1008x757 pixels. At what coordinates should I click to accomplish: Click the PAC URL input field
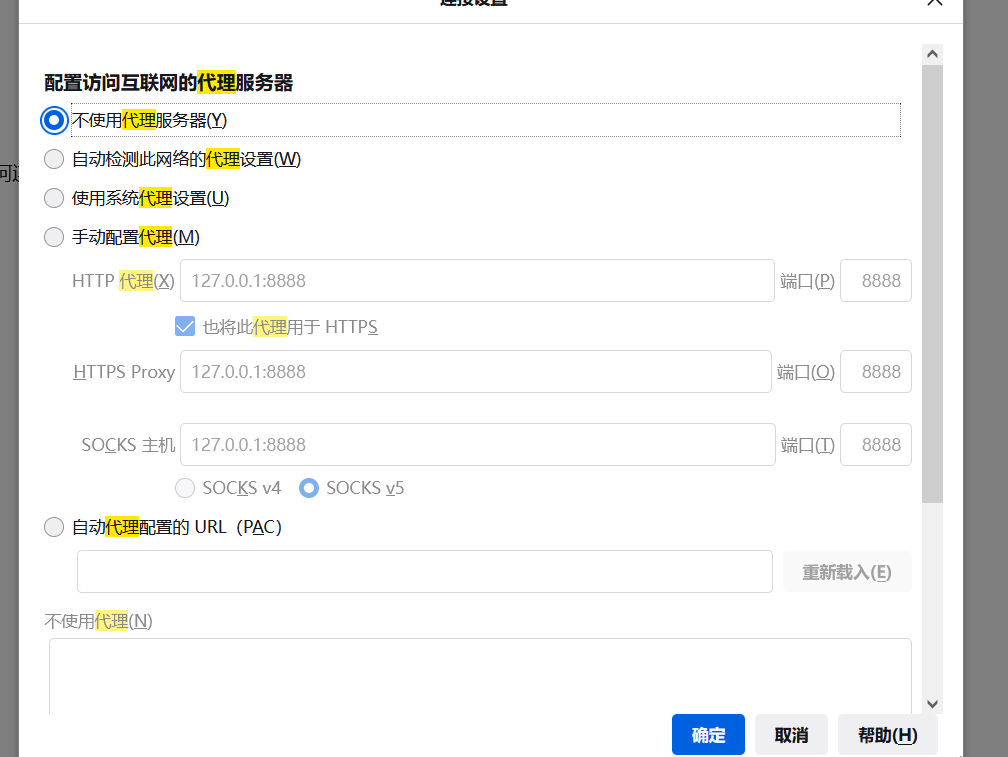click(424, 571)
